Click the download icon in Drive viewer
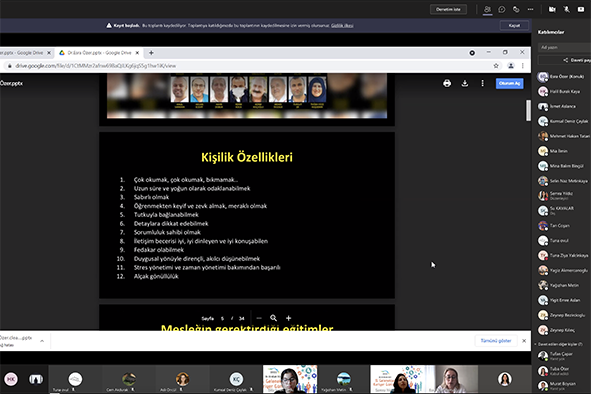The image size is (591, 394). [465, 83]
